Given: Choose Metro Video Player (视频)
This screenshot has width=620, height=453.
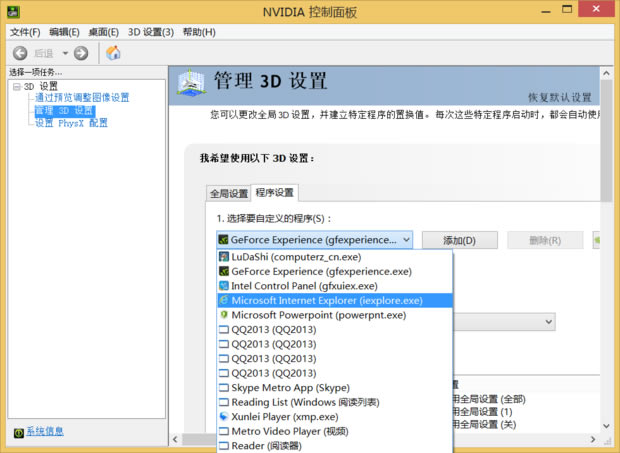Looking at the screenshot, I should tap(335, 431).
